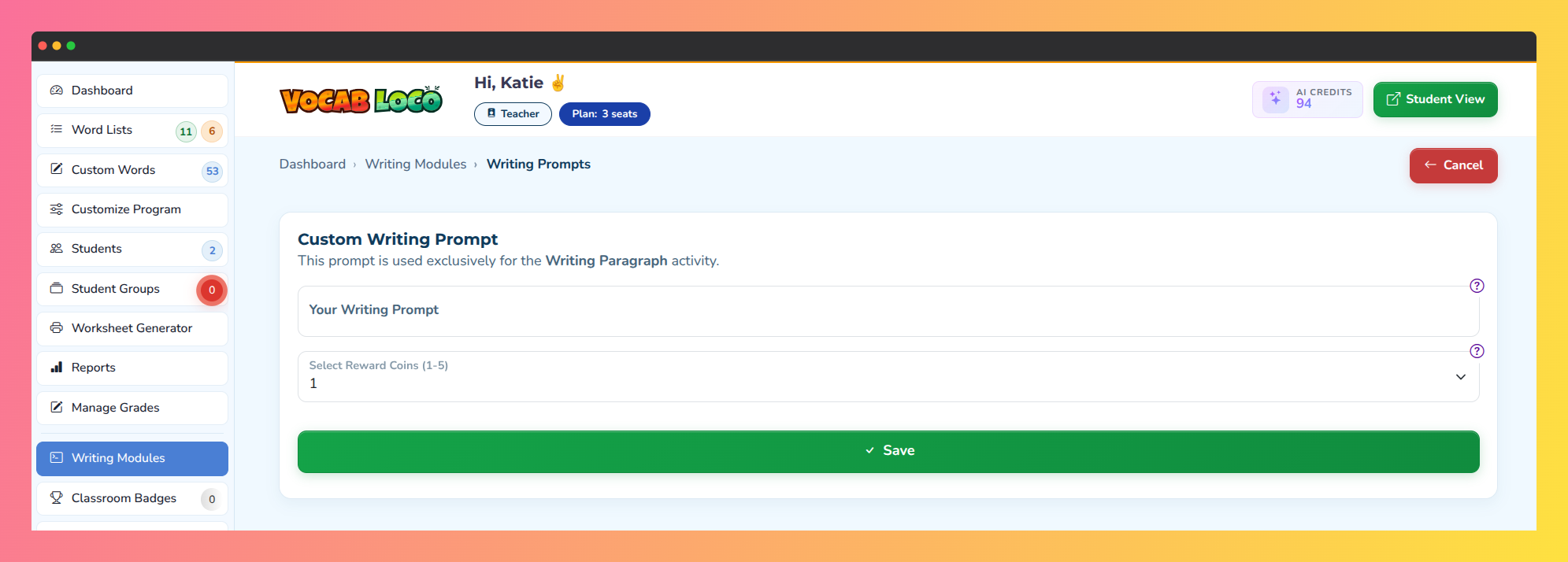
Task: Click the Word Lists list icon
Action: click(x=57, y=129)
